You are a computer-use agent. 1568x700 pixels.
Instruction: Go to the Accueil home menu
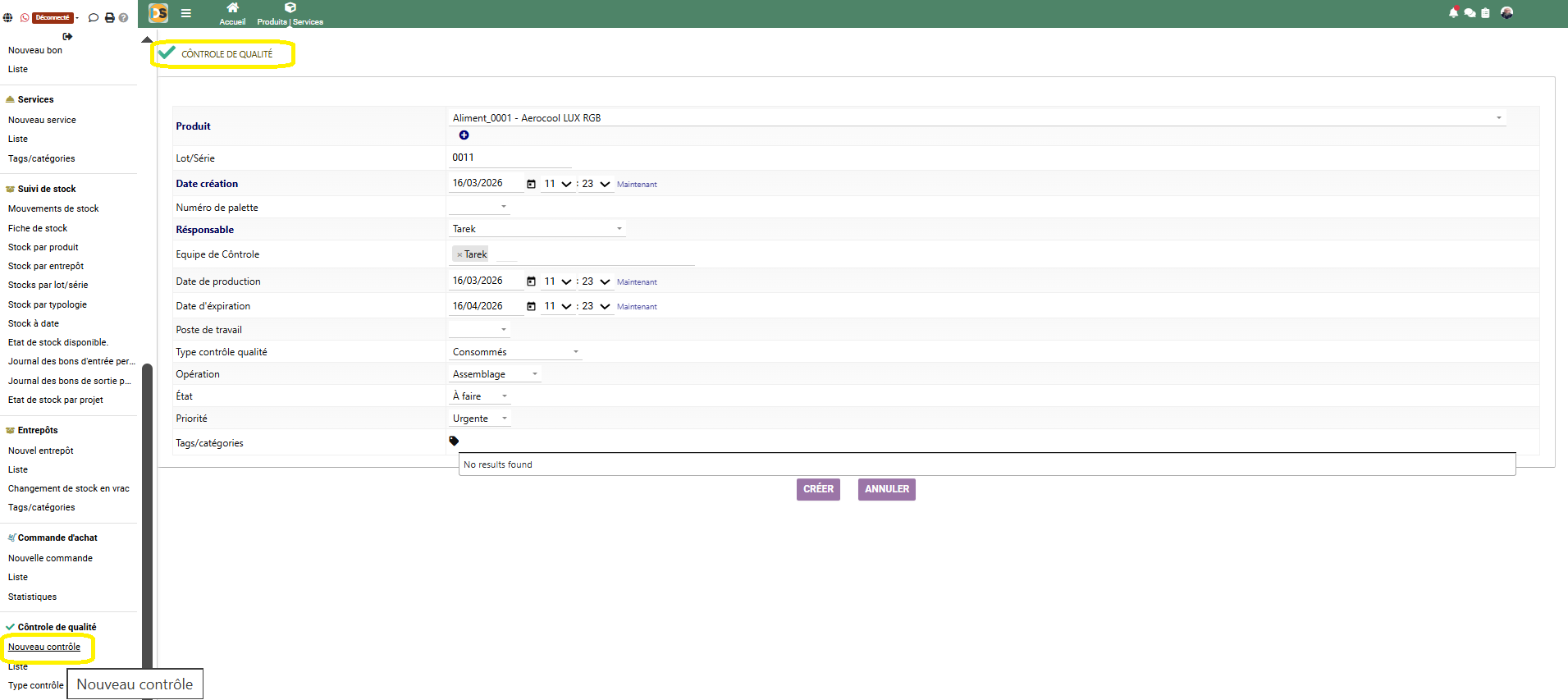(x=232, y=14)
